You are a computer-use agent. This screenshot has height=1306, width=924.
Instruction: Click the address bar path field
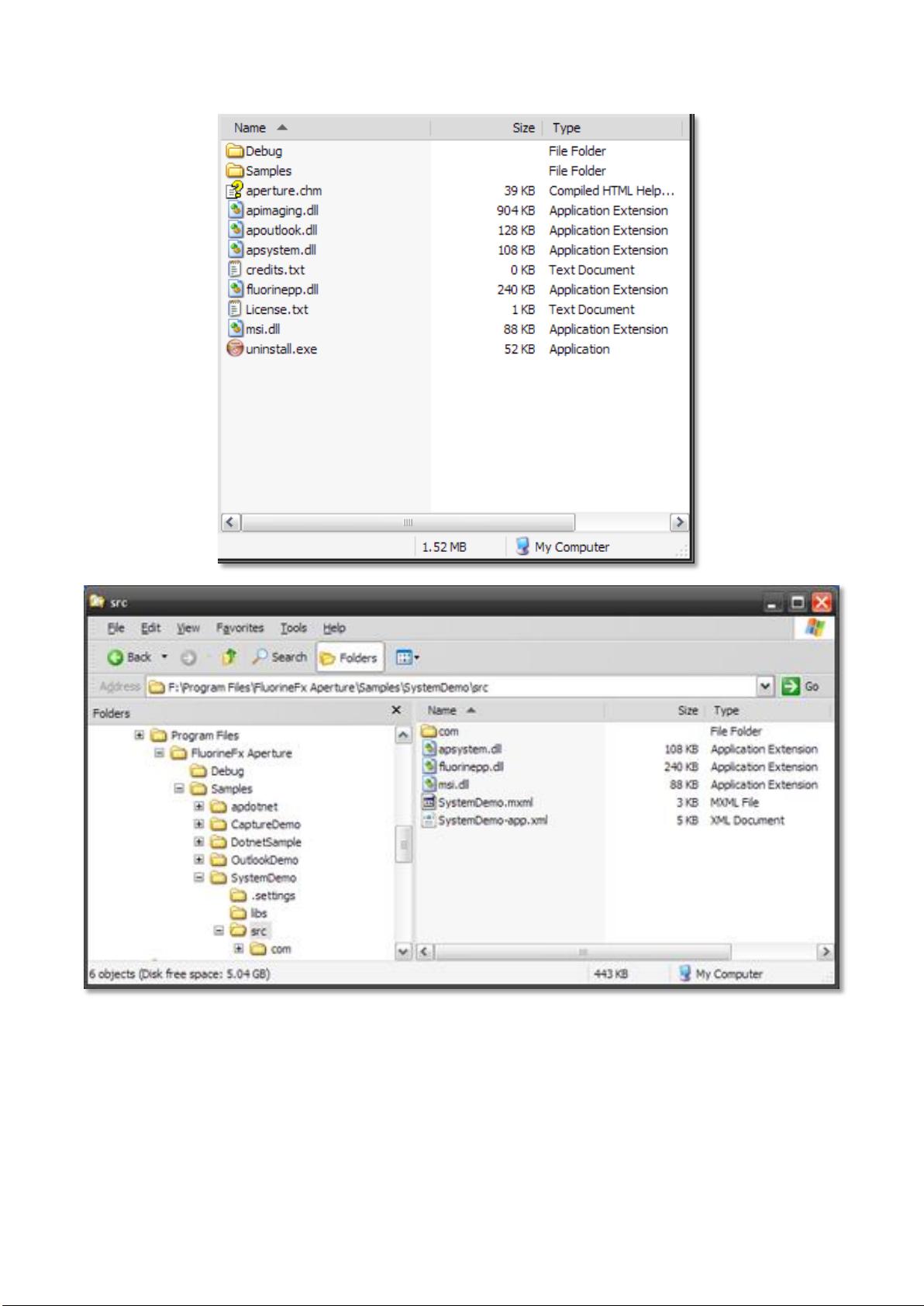(453, 687)
